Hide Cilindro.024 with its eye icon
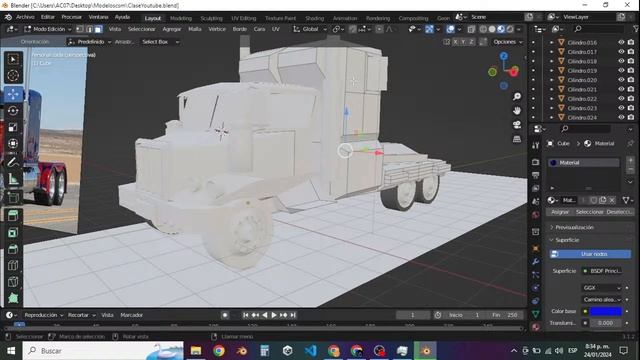The width and height of the screenshot is (640, 360). click(x=621, y=117)
